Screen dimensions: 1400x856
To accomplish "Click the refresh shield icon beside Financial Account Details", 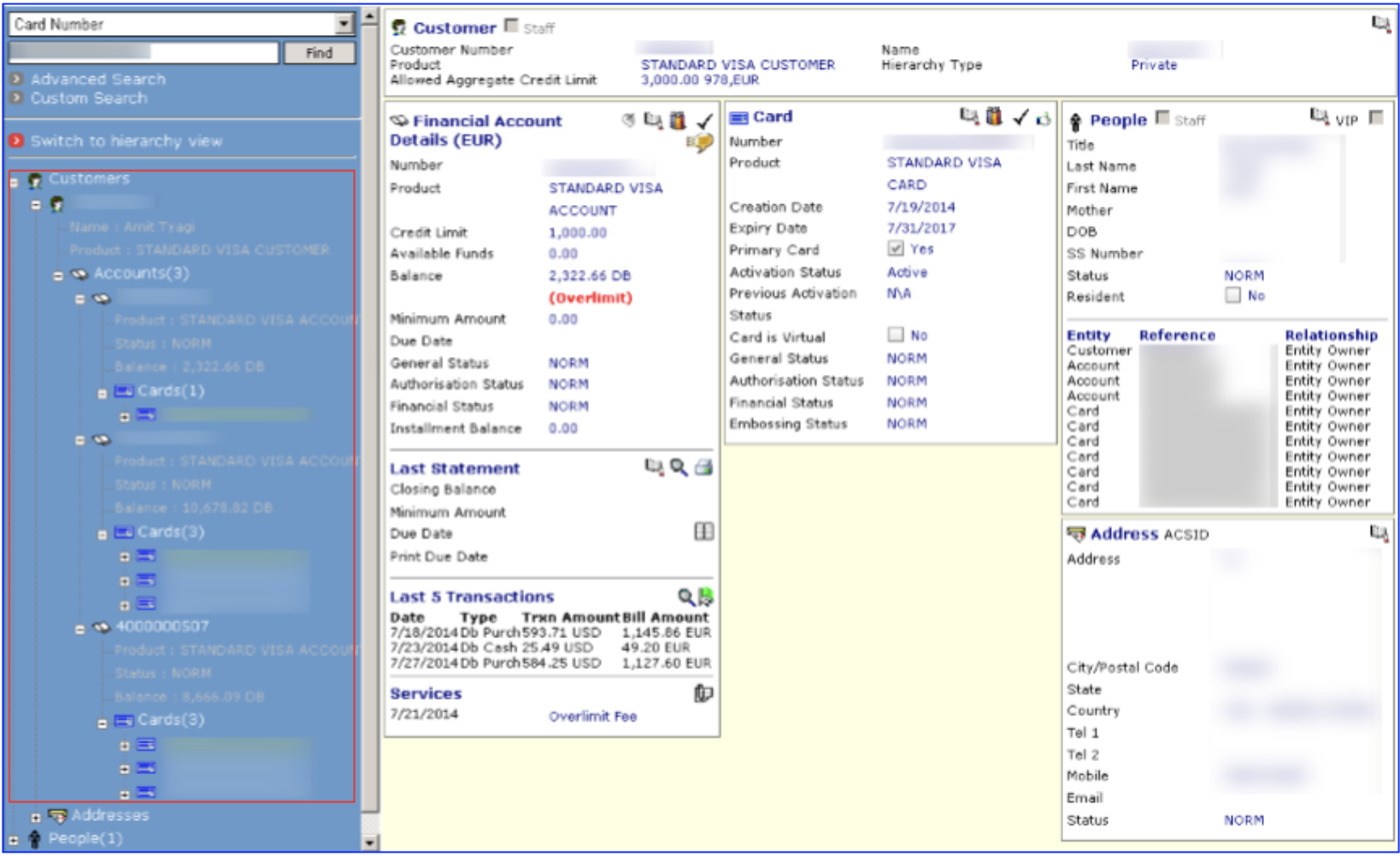I will coord(629,120).
